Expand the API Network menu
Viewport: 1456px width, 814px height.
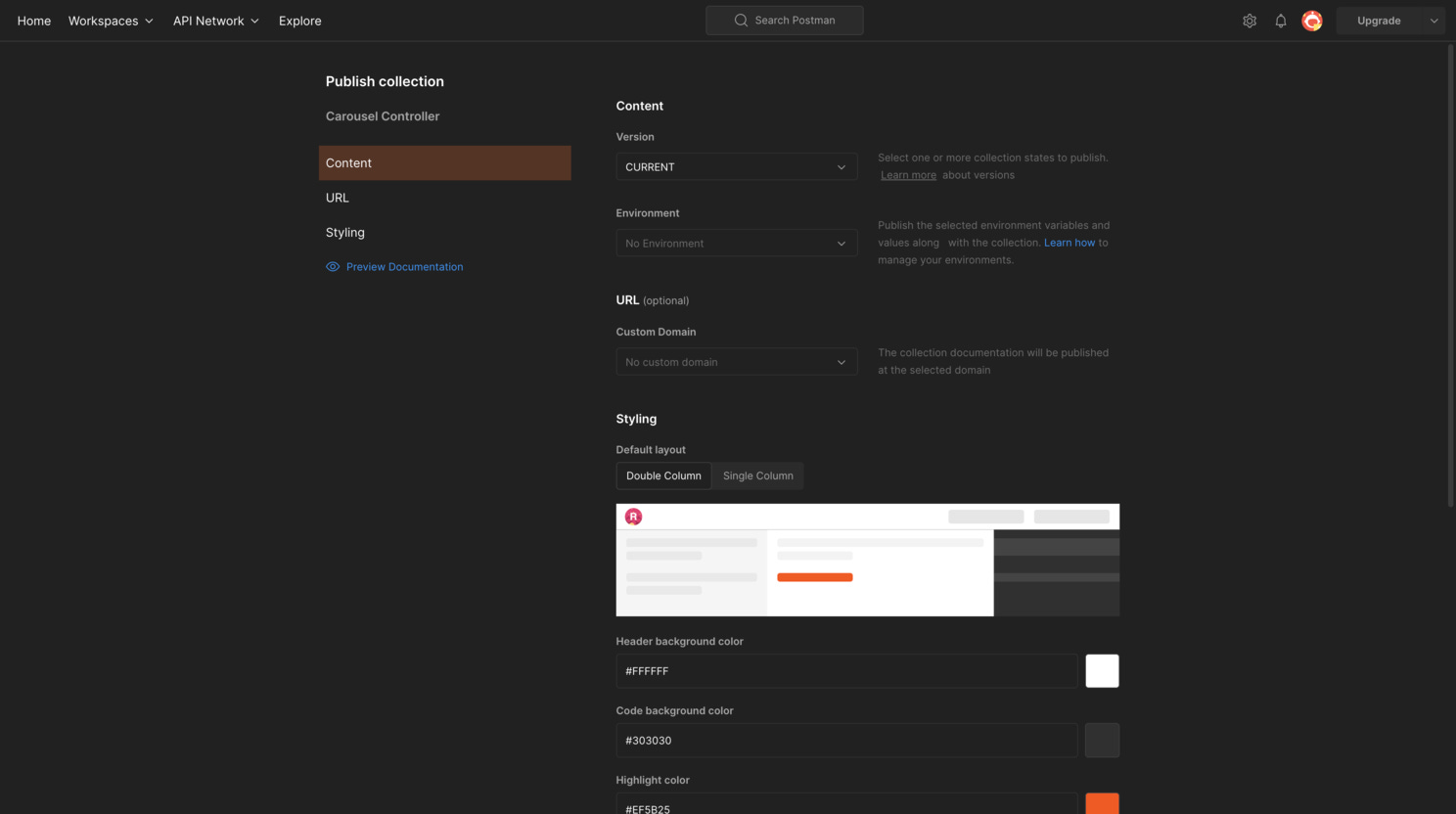(216, 21)
